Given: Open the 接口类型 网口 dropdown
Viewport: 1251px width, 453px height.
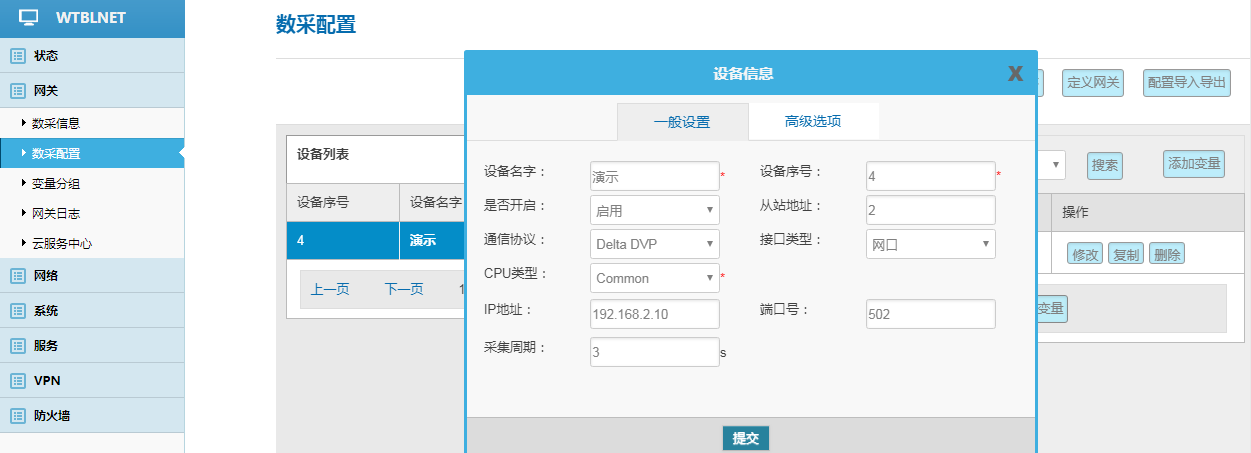Looking at the screenshot, I should pyautogui.click(x=930, y=244).
